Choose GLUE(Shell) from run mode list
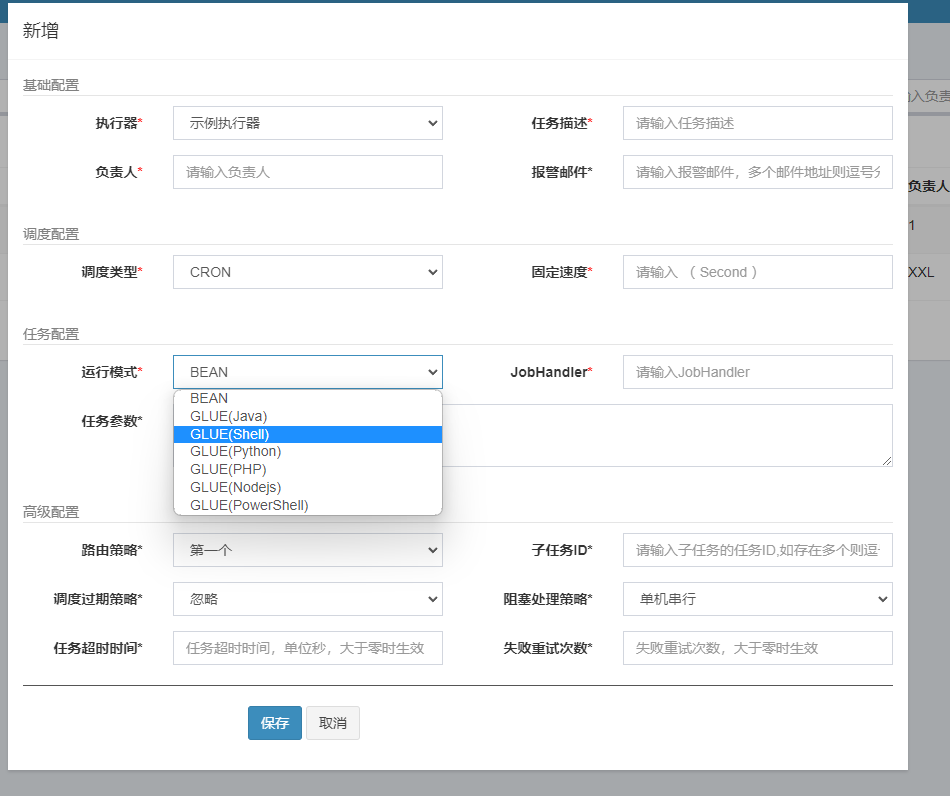950x796 pixels. click(230, 434)
